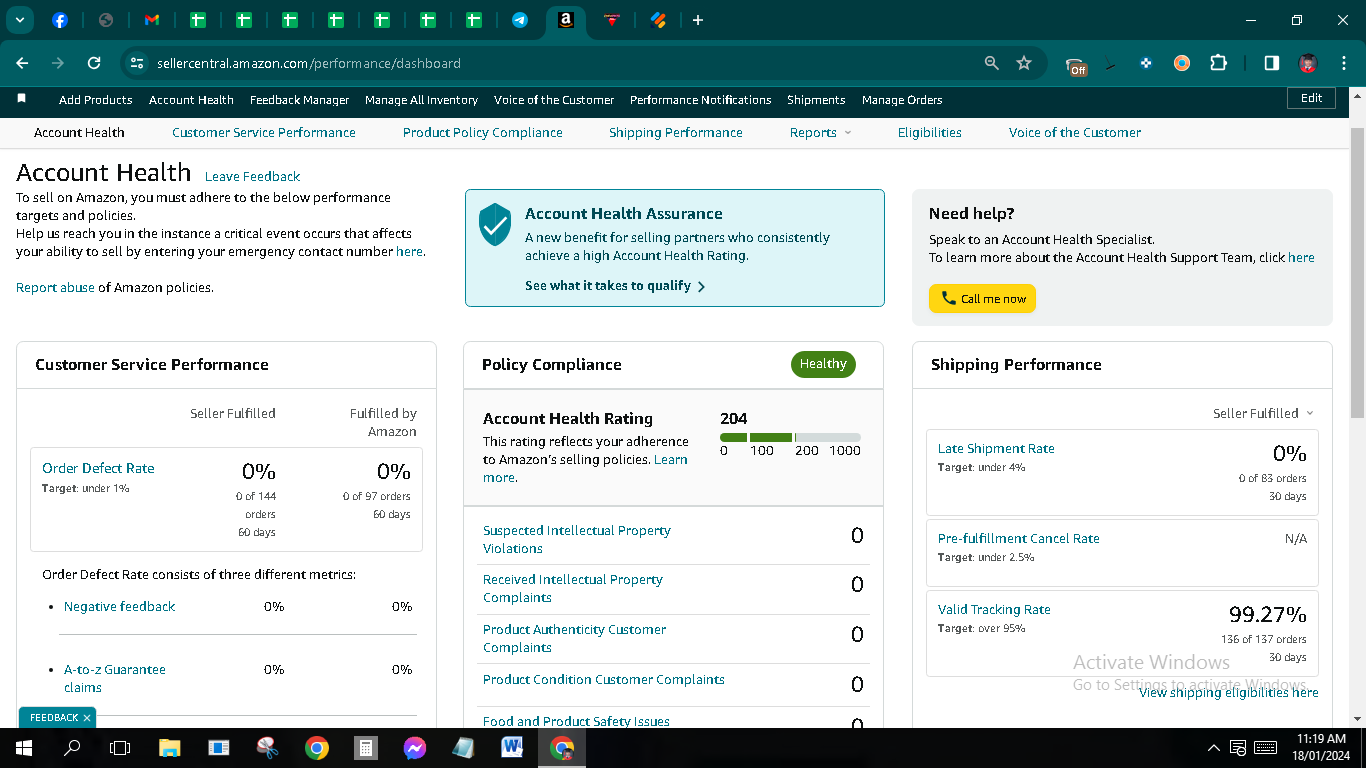Reload the Seller Central page
Screen dimensions: 1366x768
coord(94,63)
